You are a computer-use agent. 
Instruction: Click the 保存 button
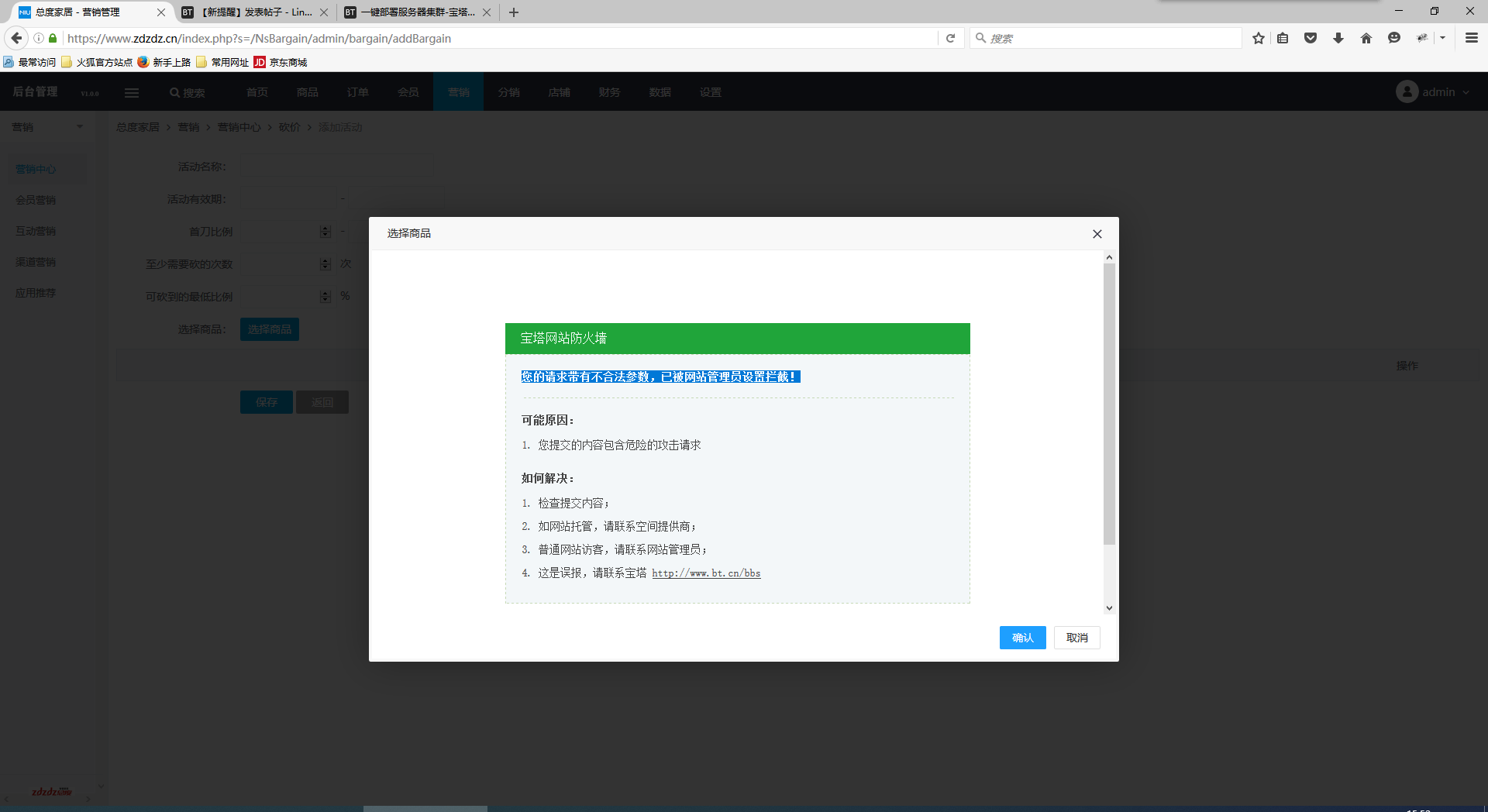tap(267, 402)
